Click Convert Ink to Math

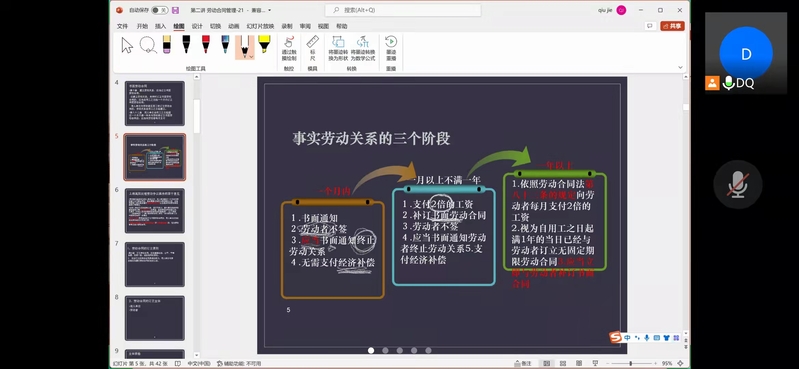click(362, 48)
